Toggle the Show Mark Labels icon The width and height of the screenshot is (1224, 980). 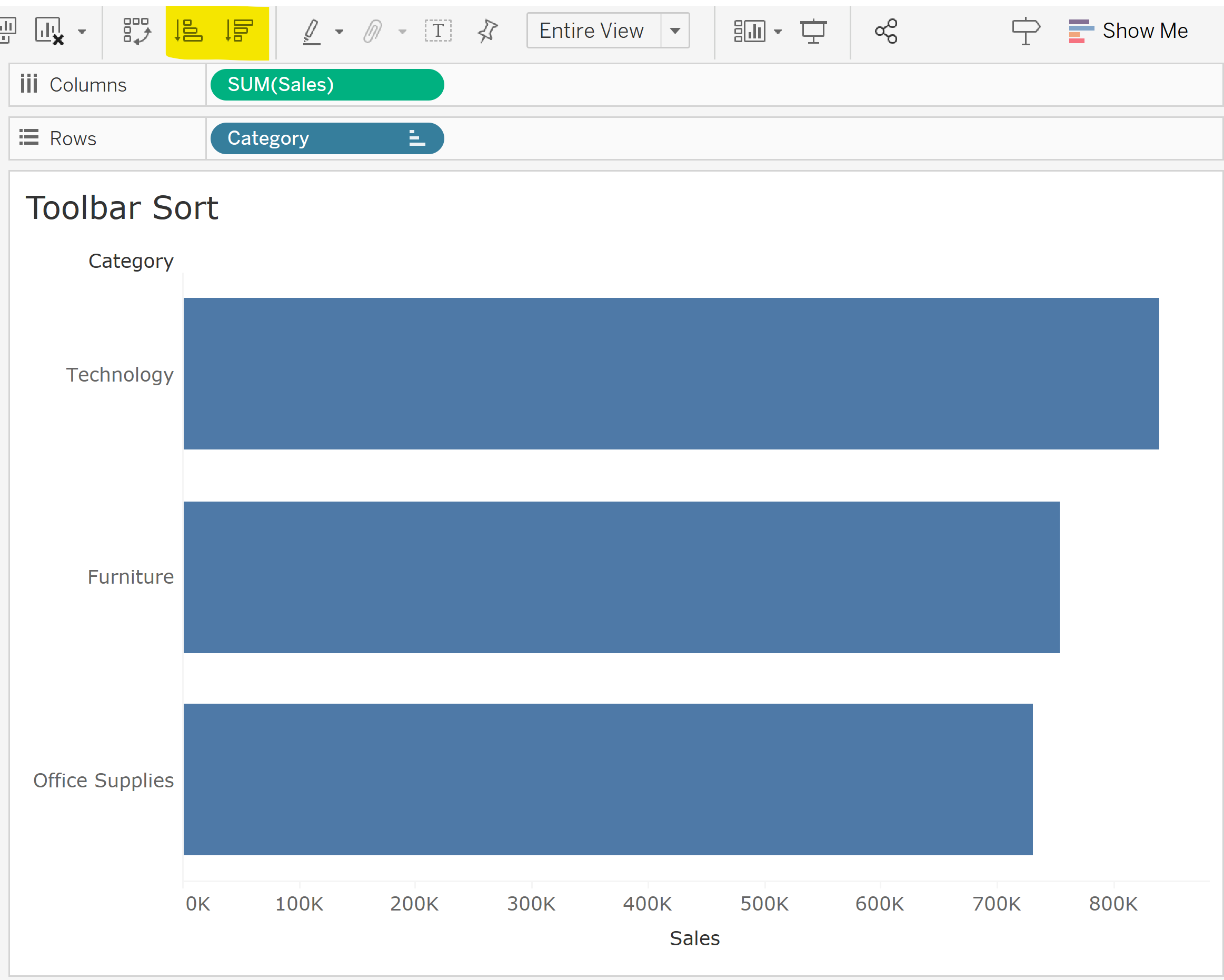pyautogui.click(x=437, y=31)
